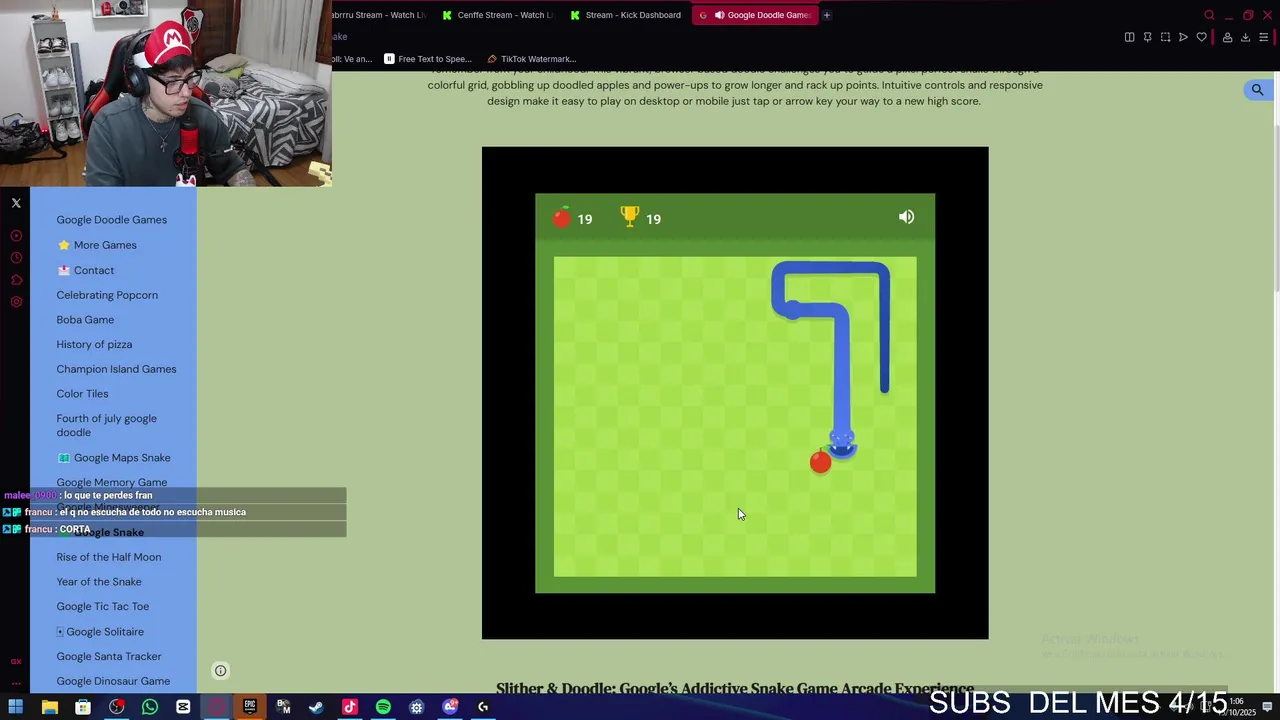
Task: Select the Google Doodle Games tab
Action: pos(755,15)
